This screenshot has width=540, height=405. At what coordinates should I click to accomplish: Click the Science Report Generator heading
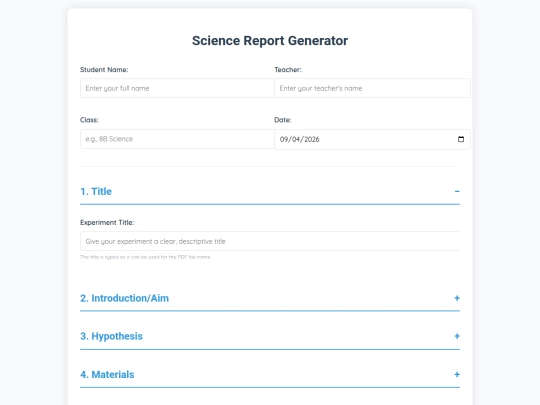[x=270, y=41]
